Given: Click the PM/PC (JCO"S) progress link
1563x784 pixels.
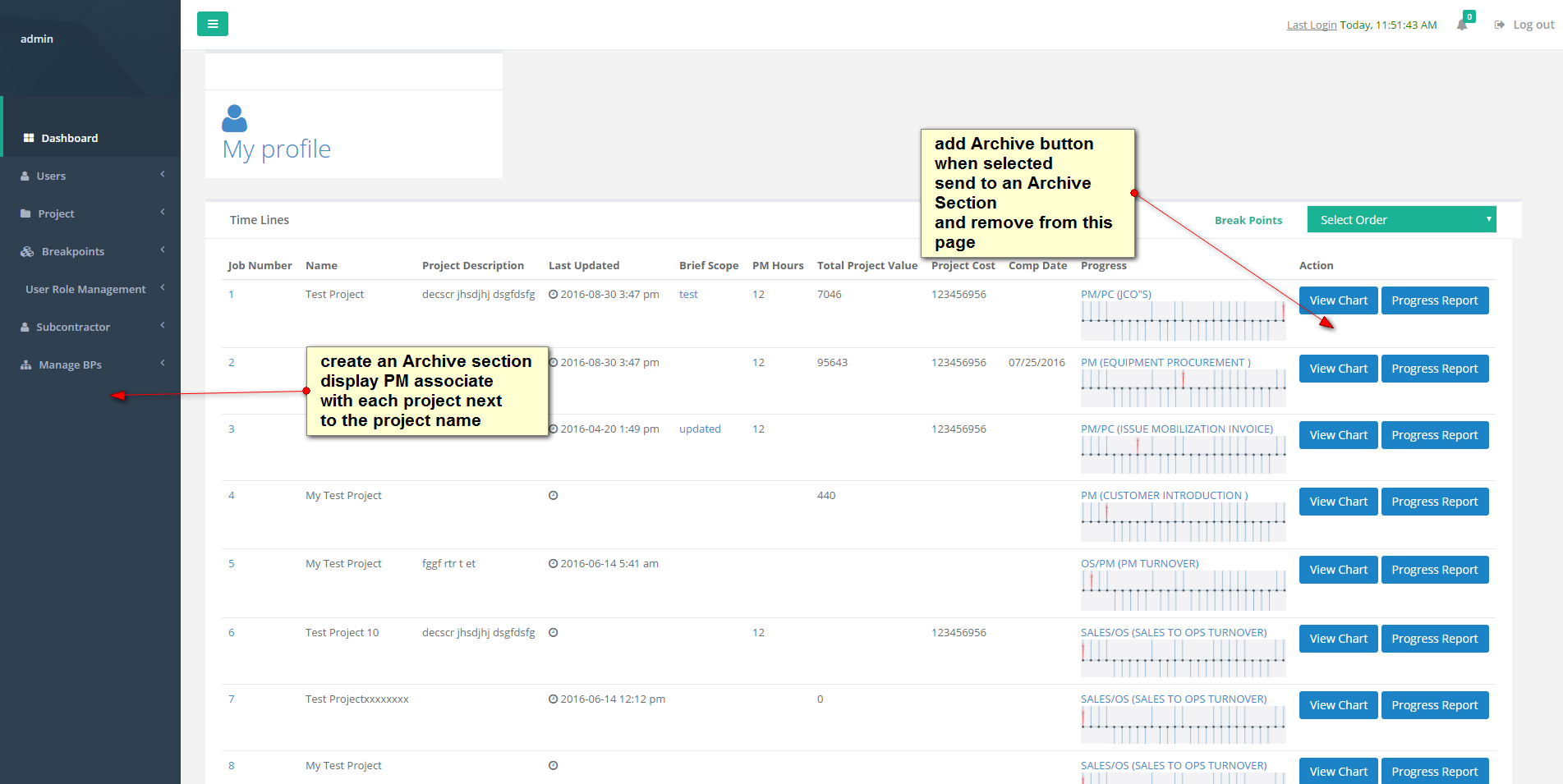Looking at the screenshot, I should coord(1116,294).
